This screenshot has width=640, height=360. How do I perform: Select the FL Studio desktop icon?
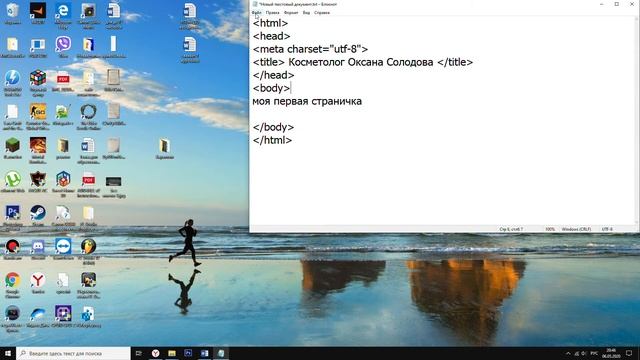click(88, 251)
